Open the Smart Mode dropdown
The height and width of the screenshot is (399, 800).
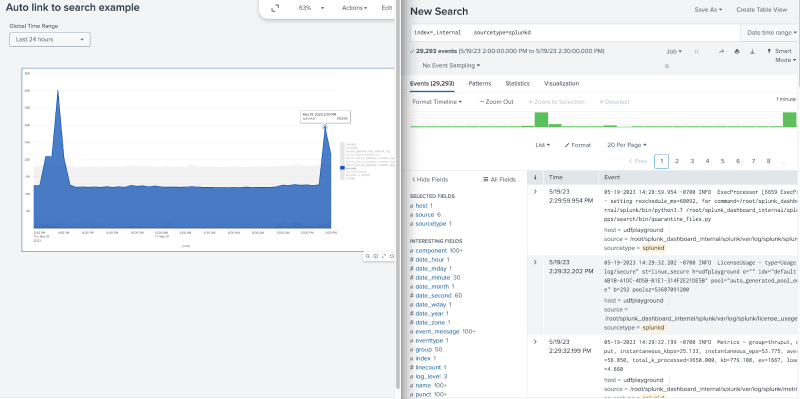pyautogui.click(x=781, y=56)
